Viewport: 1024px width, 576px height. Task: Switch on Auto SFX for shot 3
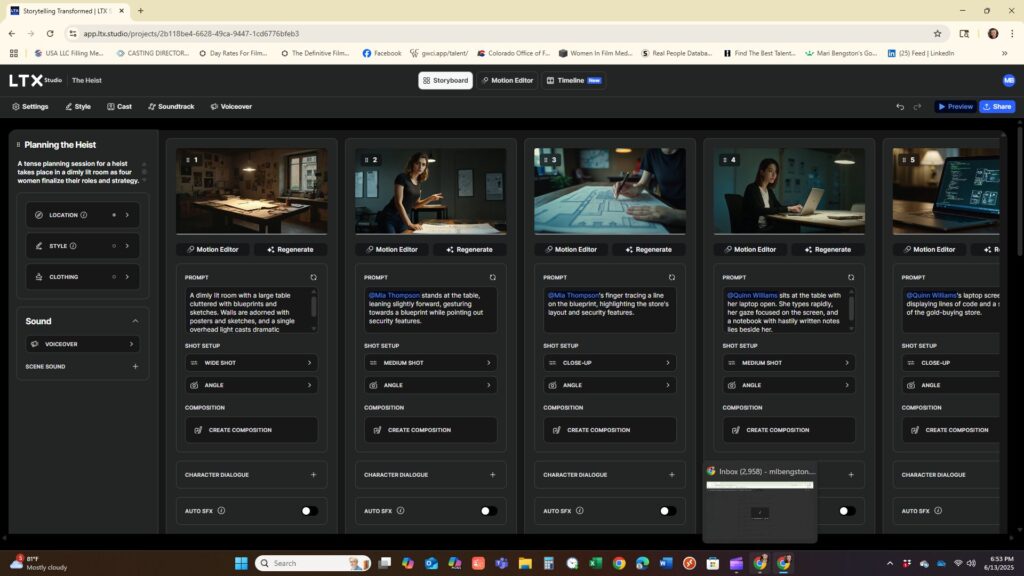coord(667,511)
